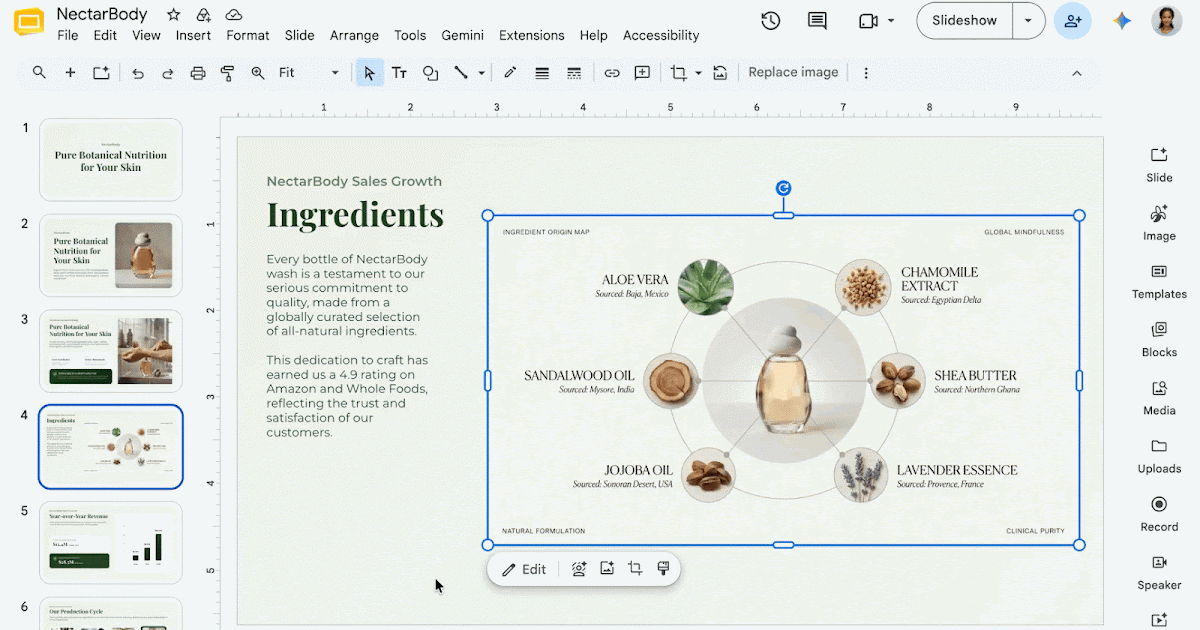This screenshot has width=1200, height=630.
Task: Open version history clock icon
Action: [x=770, y=21]
